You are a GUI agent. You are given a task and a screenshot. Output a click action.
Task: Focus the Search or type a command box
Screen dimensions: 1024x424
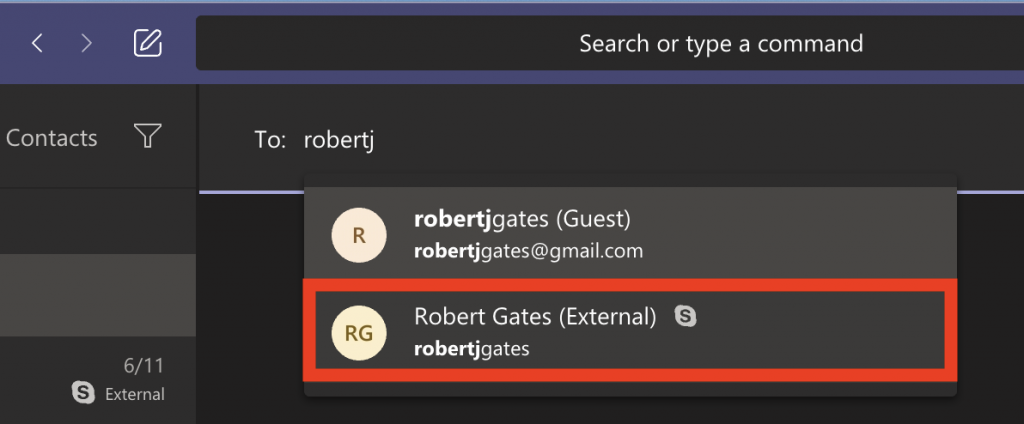610,43
